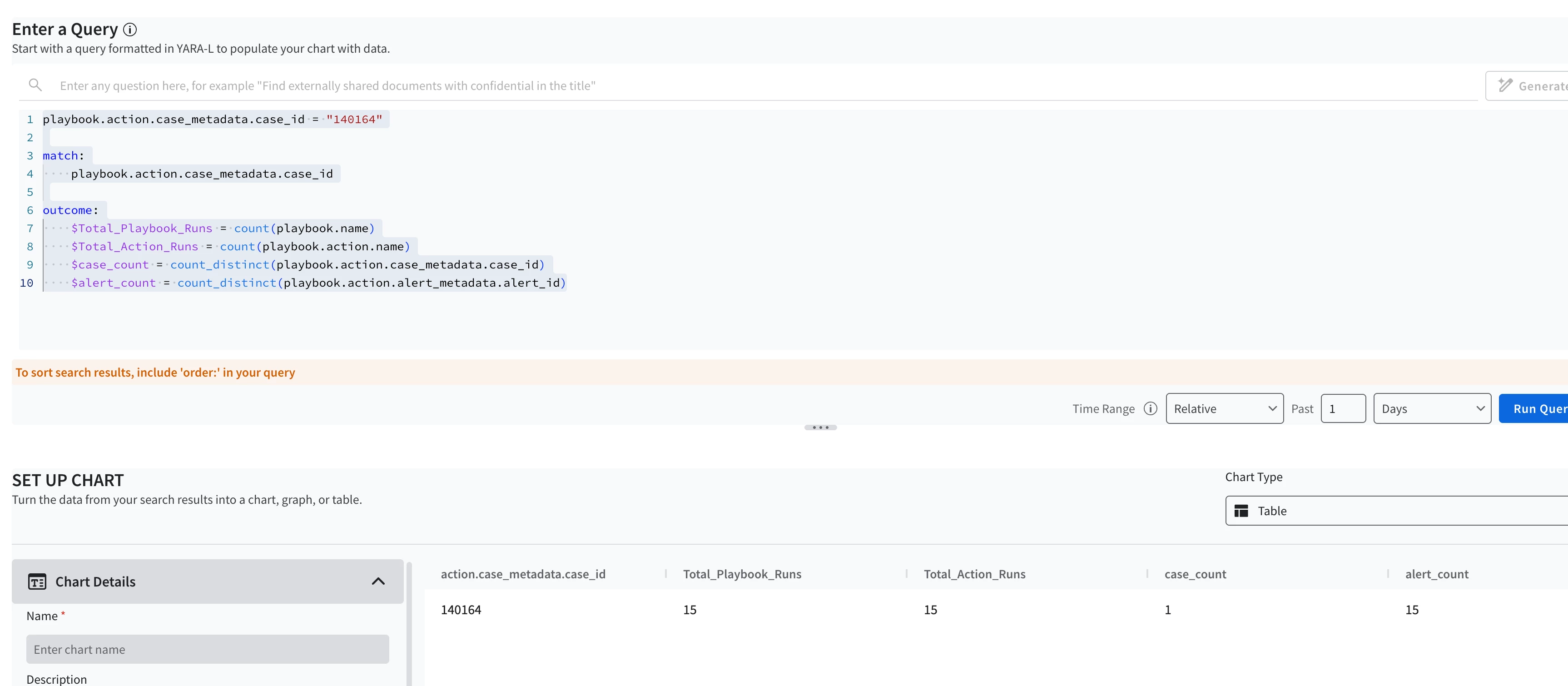Click the Enter chart name field
The image size is (1568, 686).
tap(208, 649)
